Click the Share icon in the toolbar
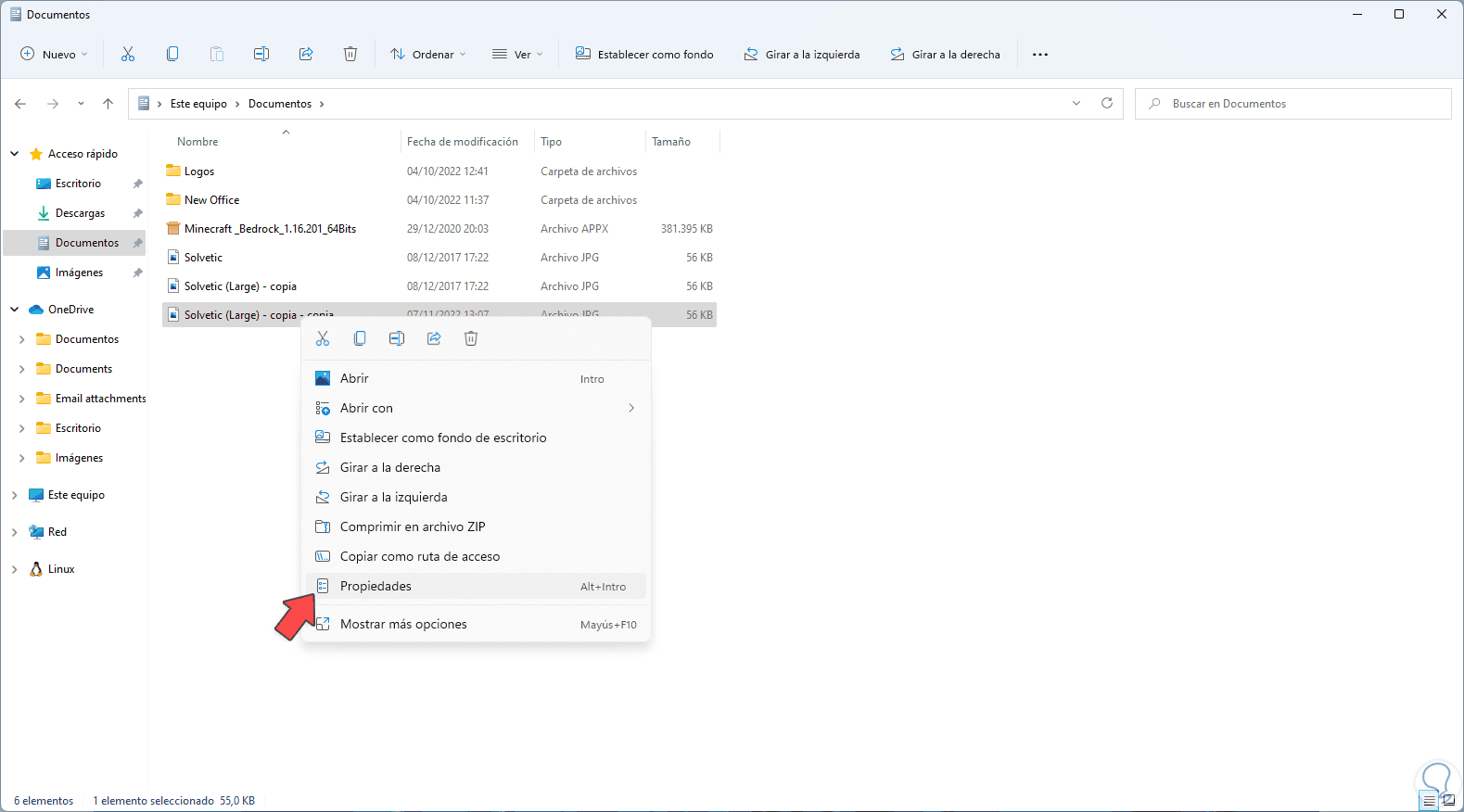 [x=306, y=55]
